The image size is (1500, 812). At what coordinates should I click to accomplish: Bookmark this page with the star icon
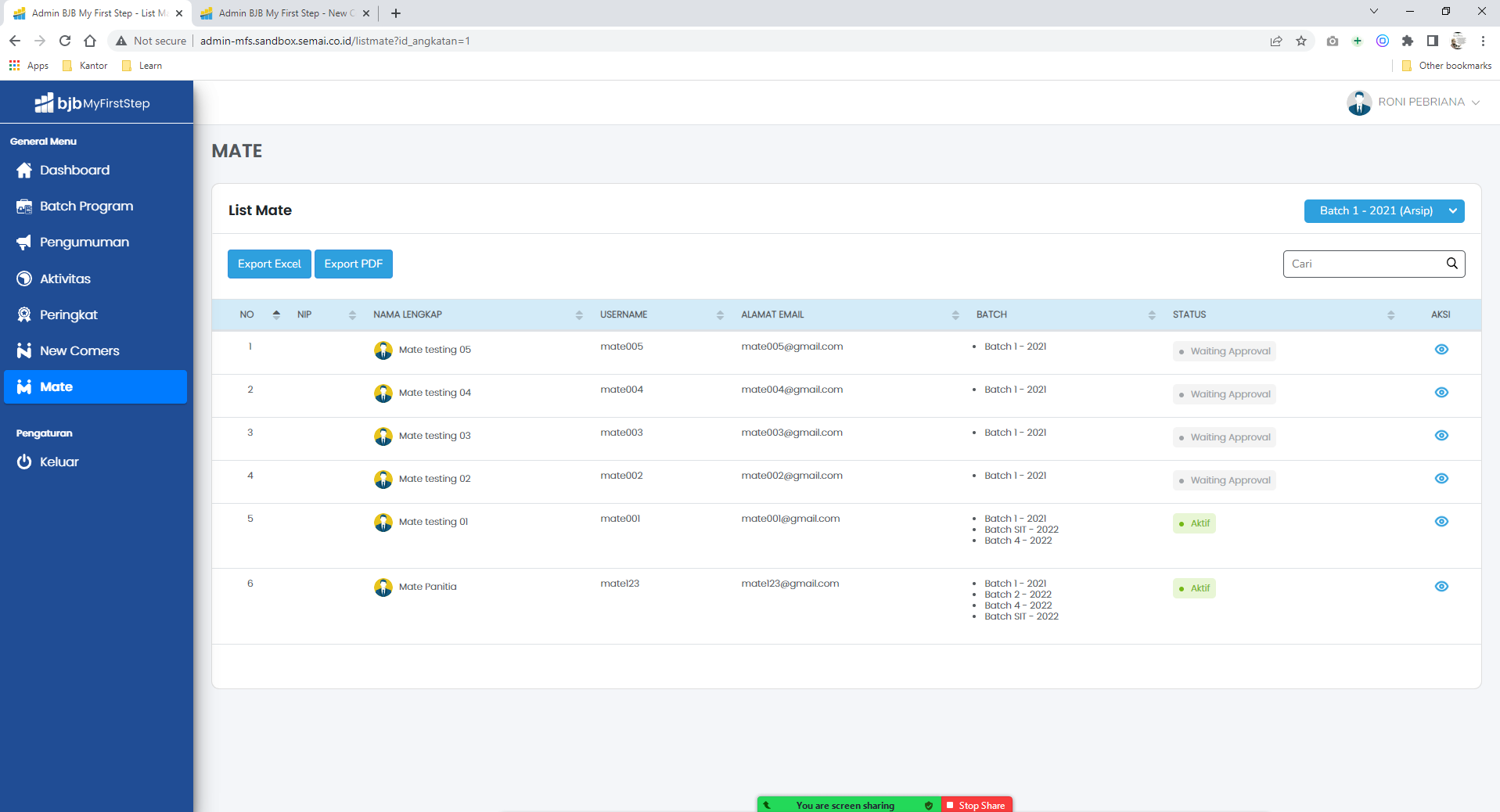point(1301,41)
